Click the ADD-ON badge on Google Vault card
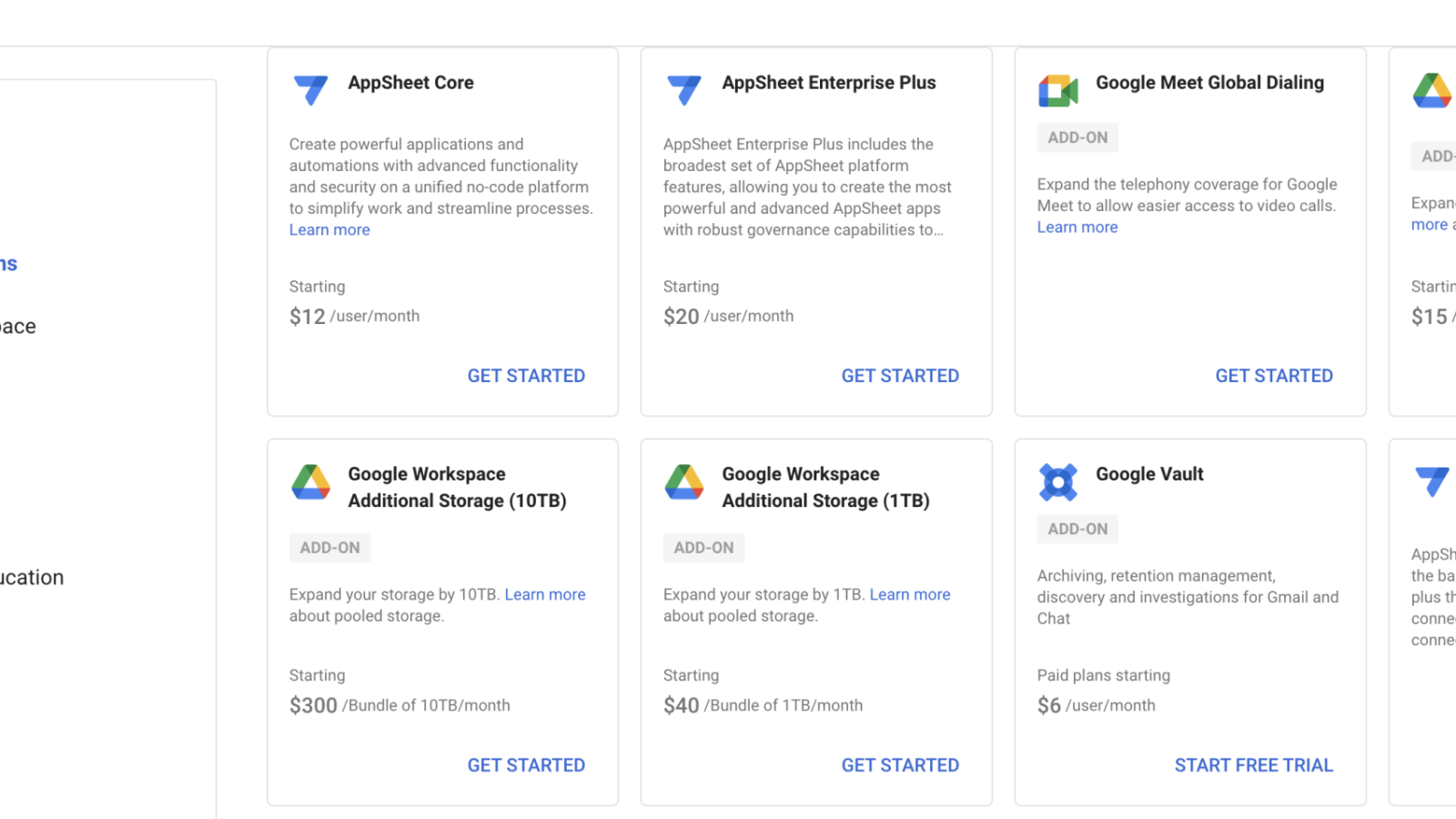The image size is (1456, 819). (1077, 529)
